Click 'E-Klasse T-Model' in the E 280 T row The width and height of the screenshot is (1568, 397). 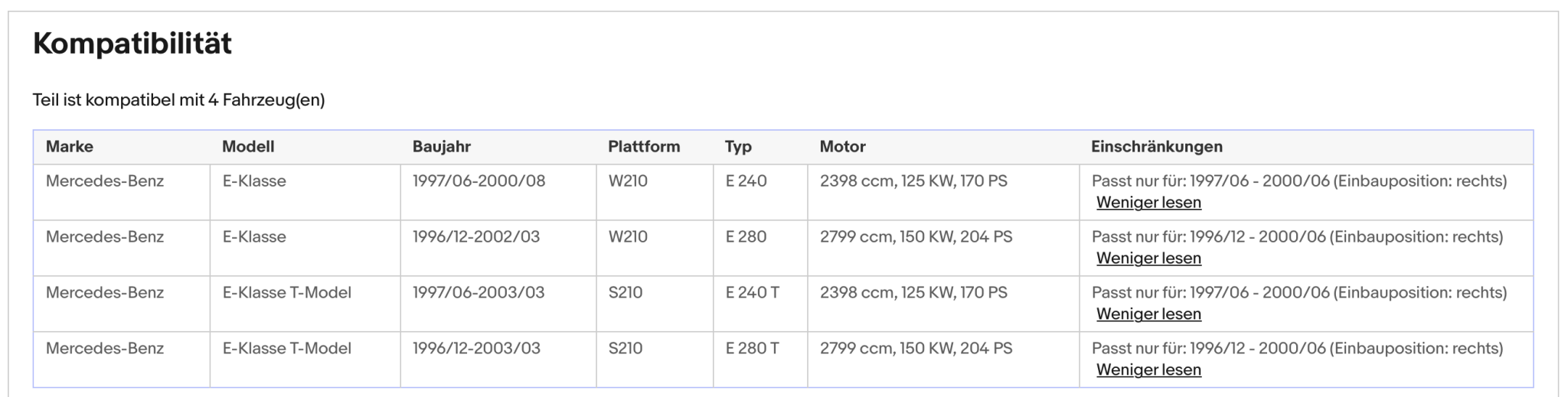tap(287, 349)
